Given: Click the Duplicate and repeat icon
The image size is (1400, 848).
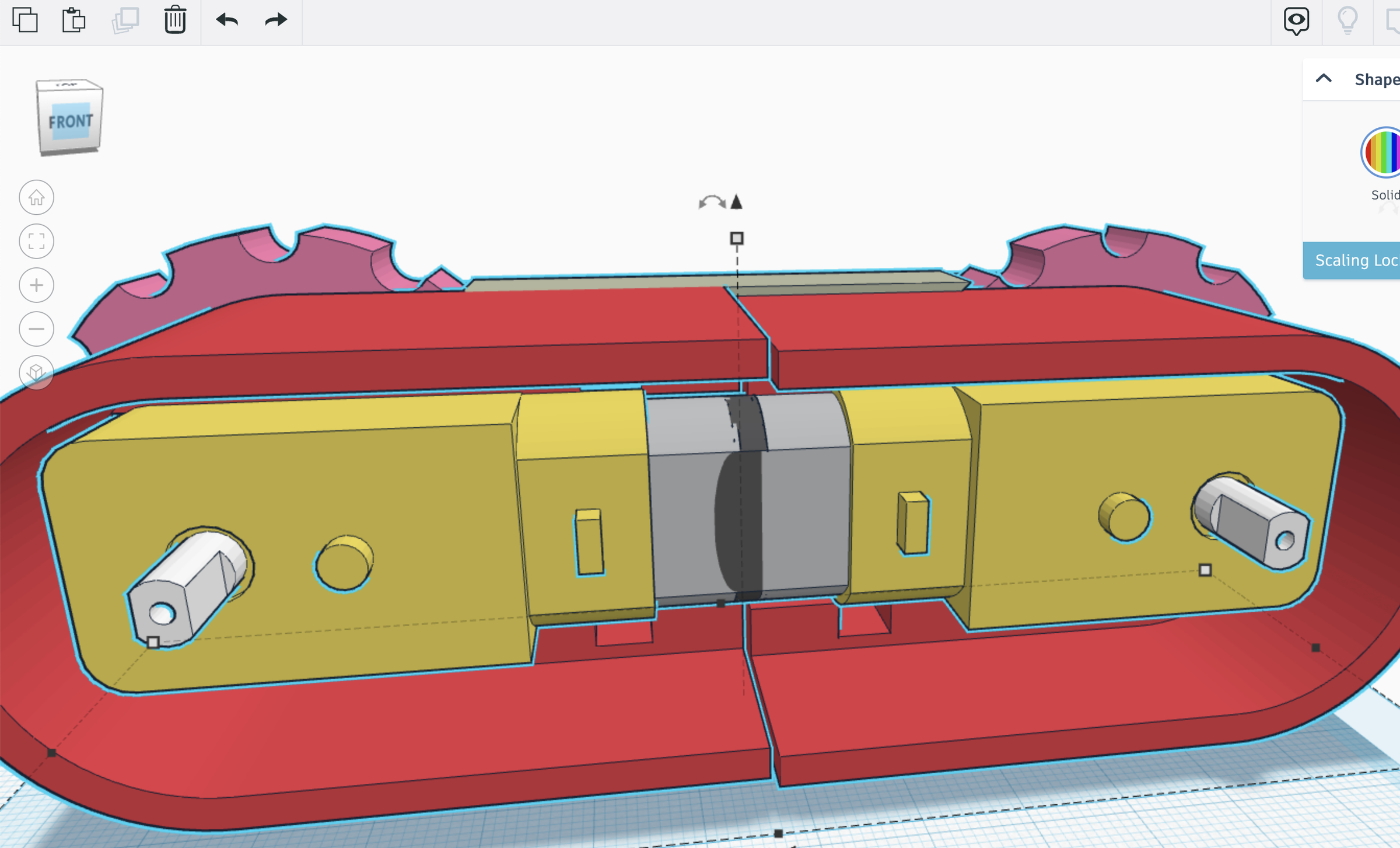Looking at the screenshot, I should (125, 20).
